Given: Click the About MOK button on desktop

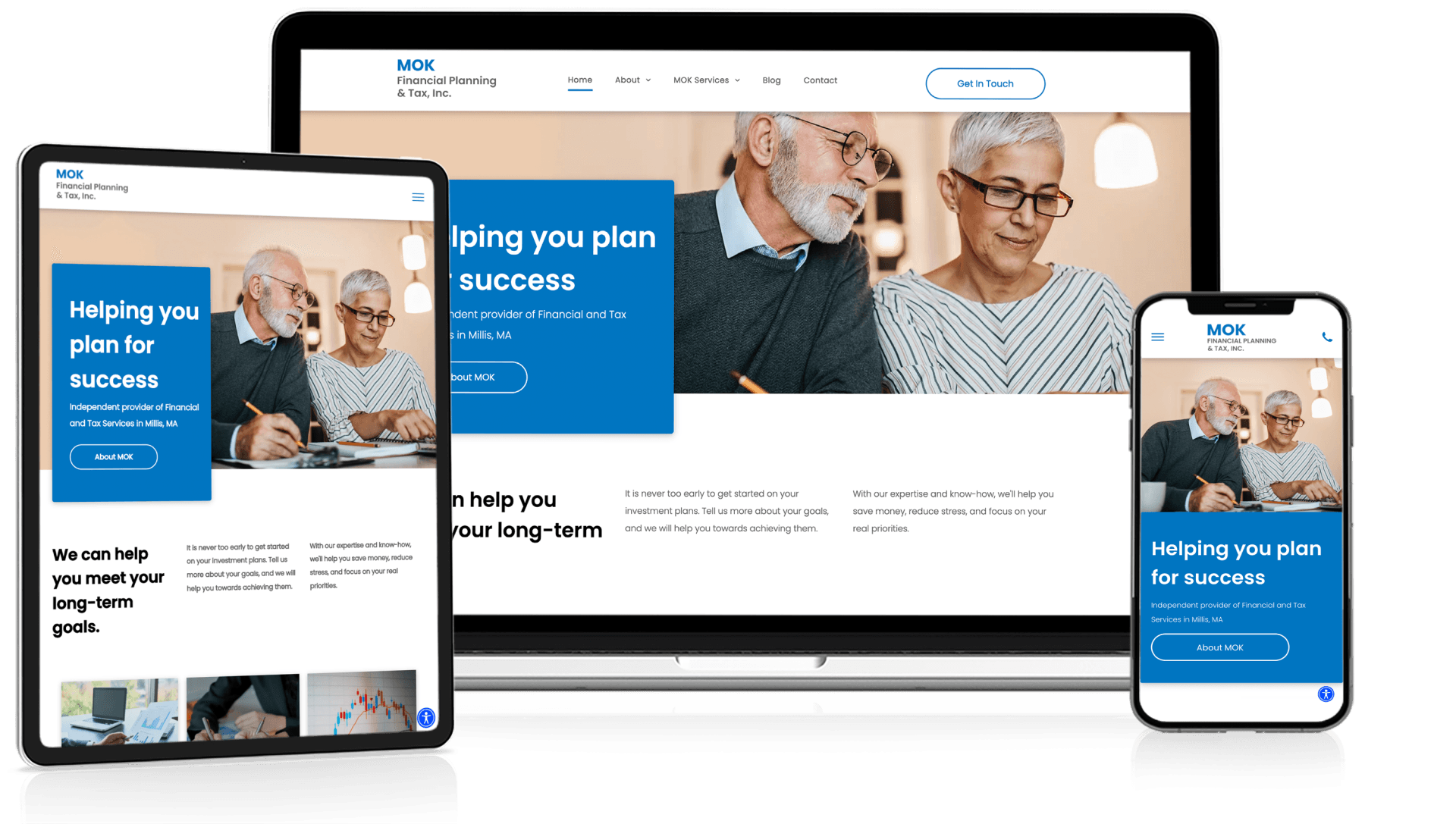Looking at the screenshot, I should (479, 376).
